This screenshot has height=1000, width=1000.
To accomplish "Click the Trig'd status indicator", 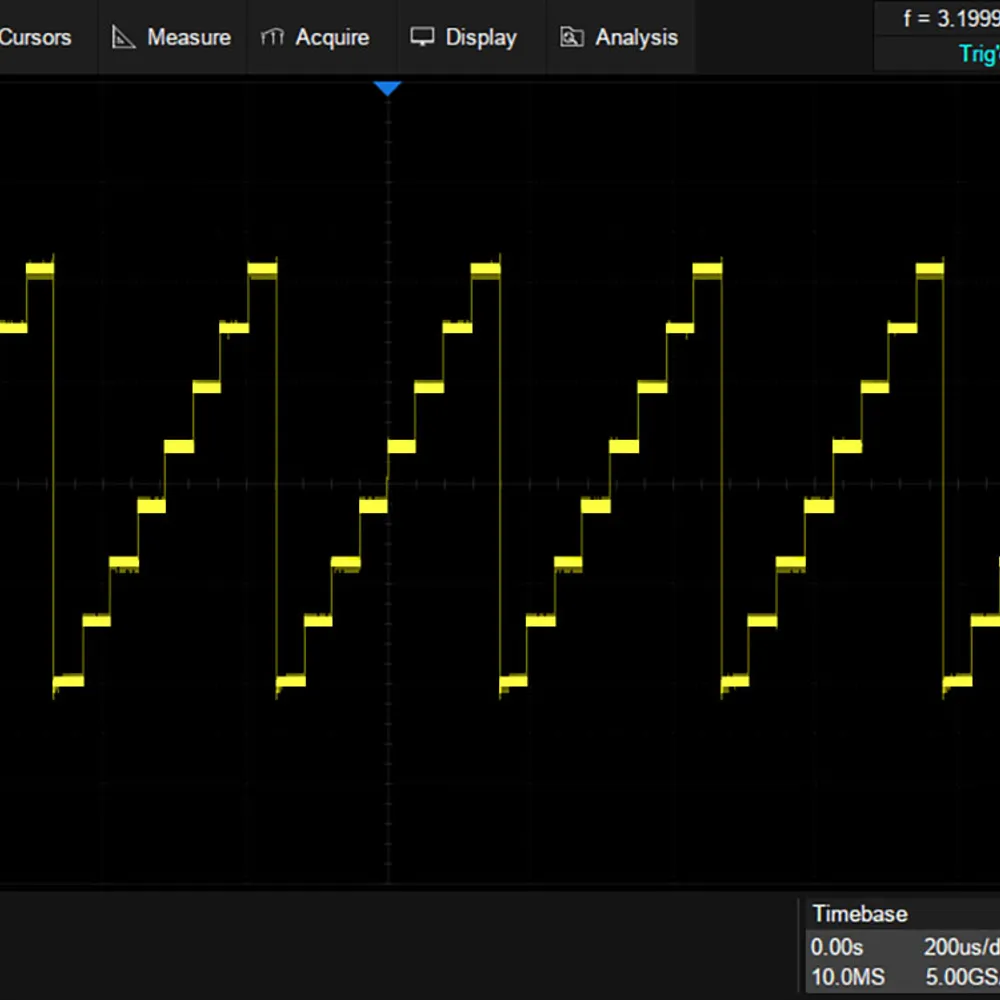I will pyautogui.click(x=978, y=54).
